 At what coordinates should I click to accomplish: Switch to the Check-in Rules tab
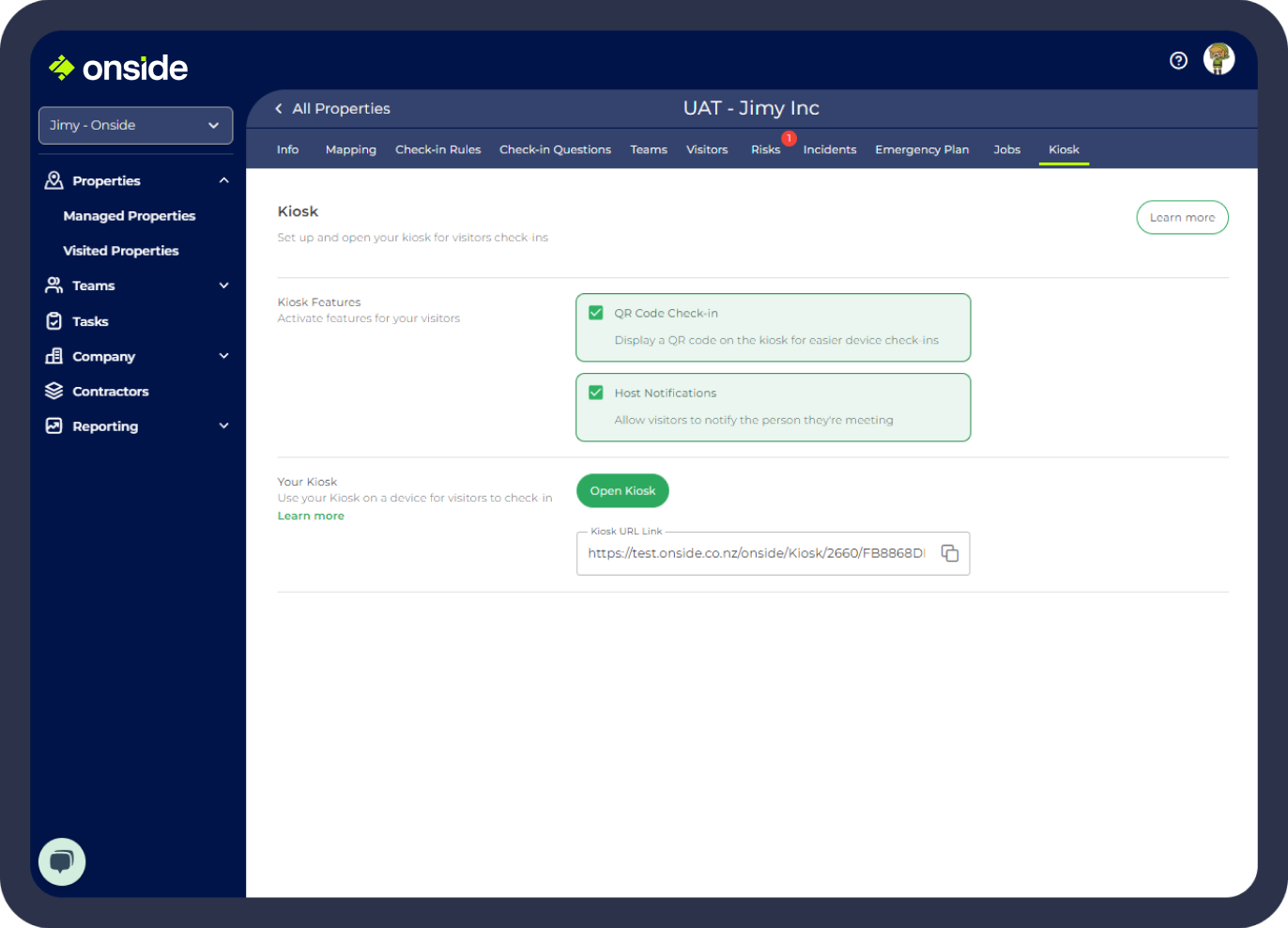point(437,149)
